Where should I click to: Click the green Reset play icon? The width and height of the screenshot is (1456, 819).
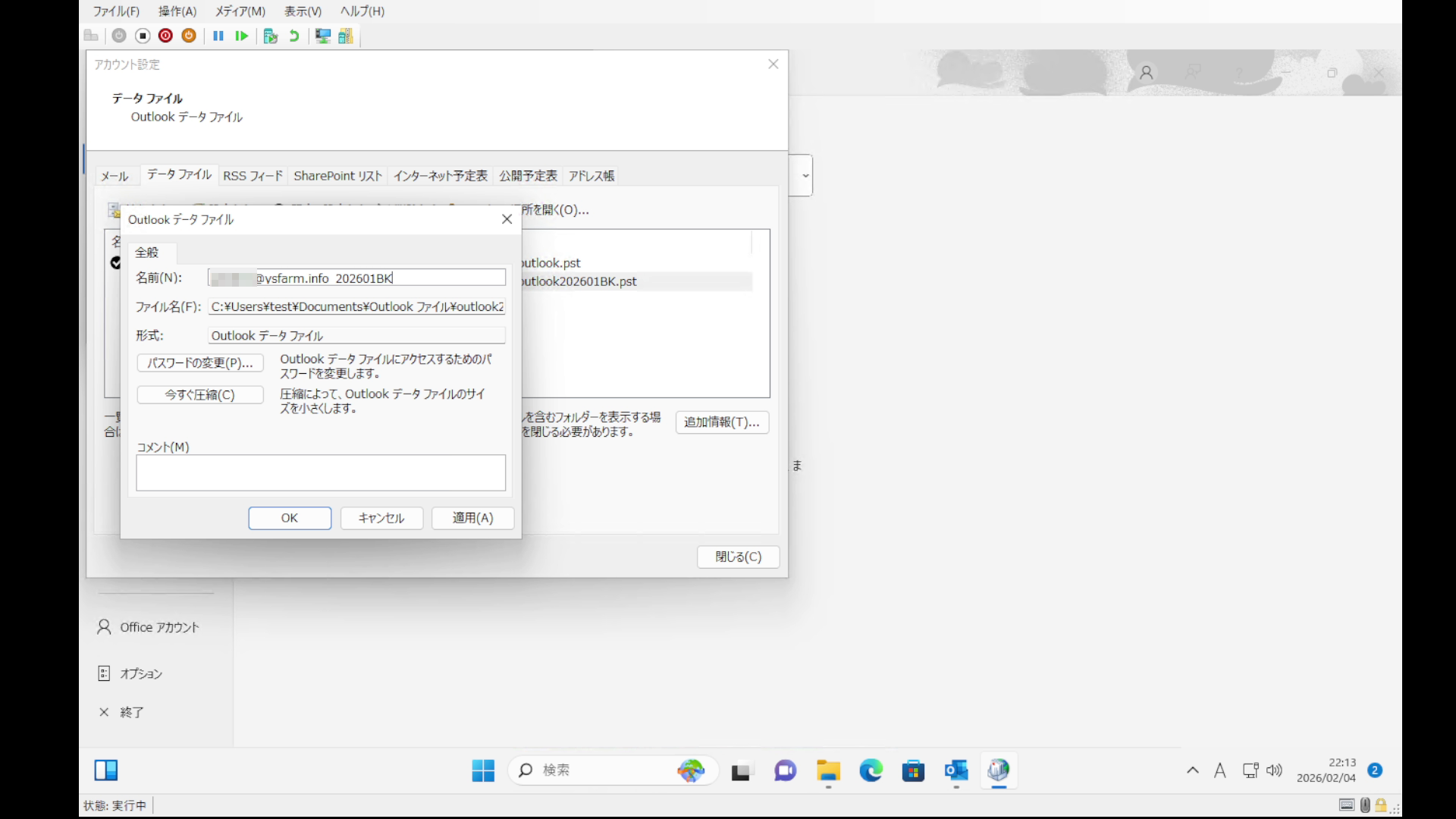[x=241, y=36]
